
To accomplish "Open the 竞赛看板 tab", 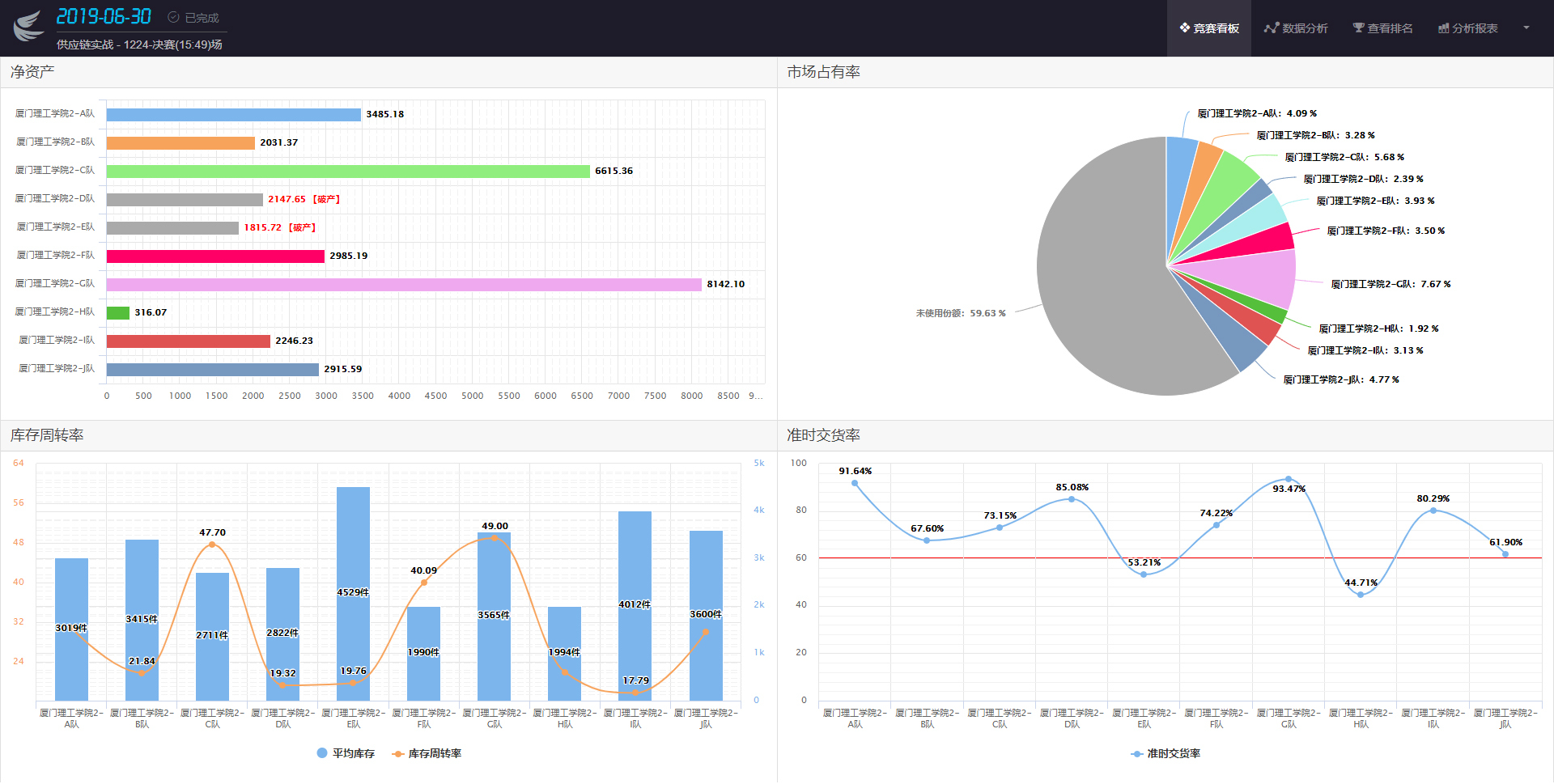I will 1209,28.
